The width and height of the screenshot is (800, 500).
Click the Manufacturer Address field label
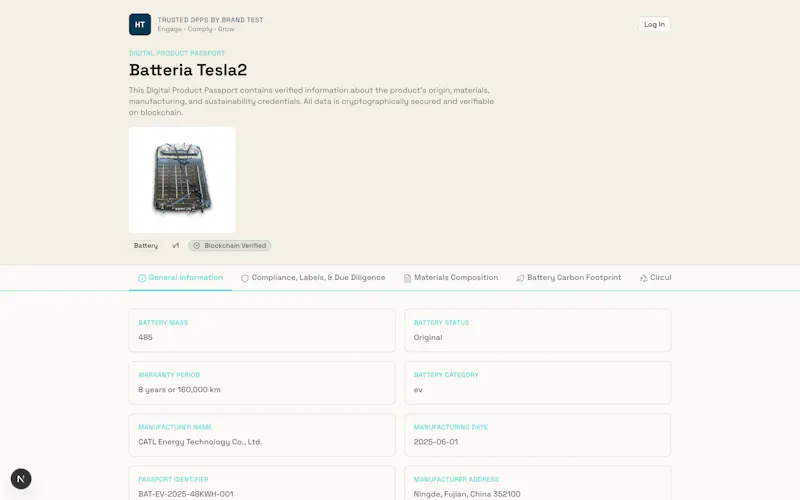pos(456,480)
